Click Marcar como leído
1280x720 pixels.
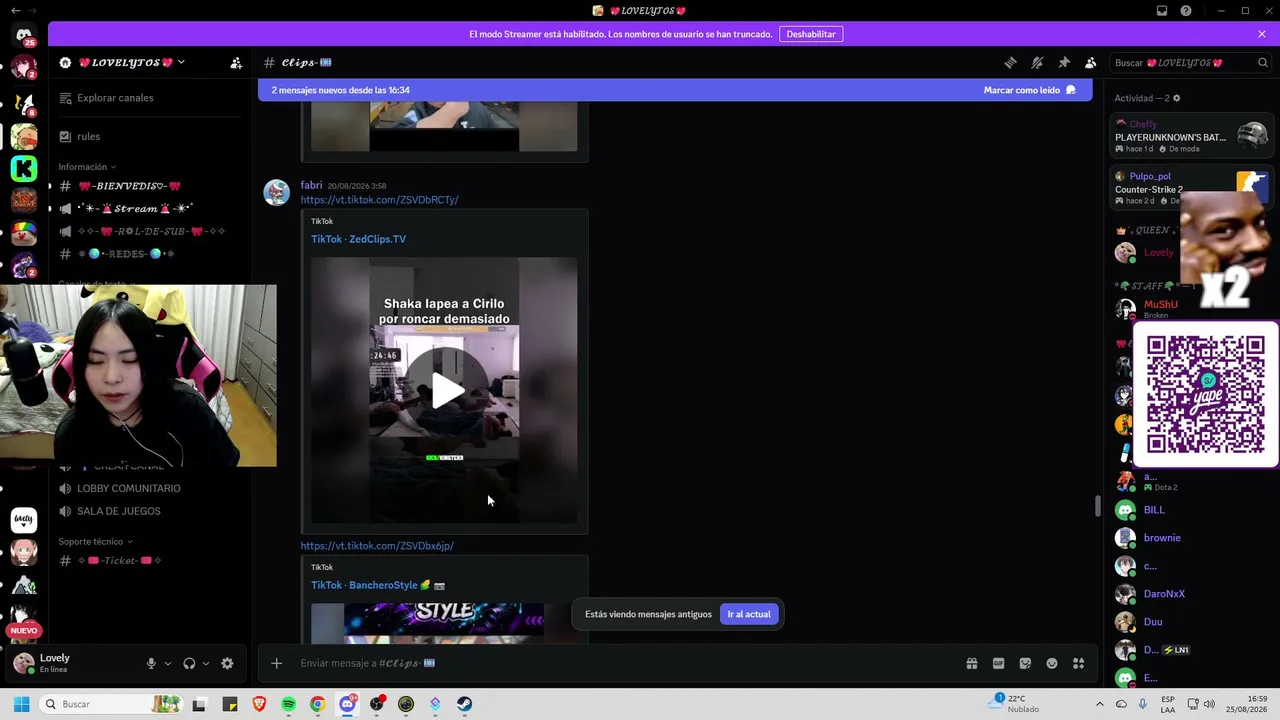[x=1030, y=90]
